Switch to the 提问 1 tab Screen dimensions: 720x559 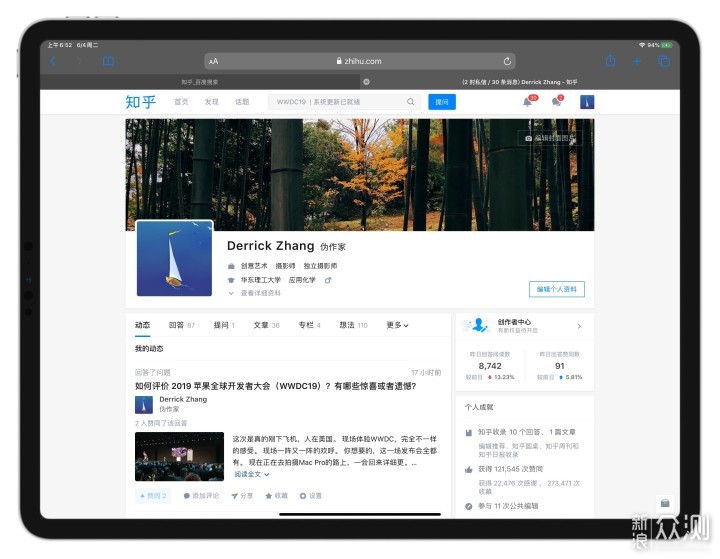click(x=224, y=325)
